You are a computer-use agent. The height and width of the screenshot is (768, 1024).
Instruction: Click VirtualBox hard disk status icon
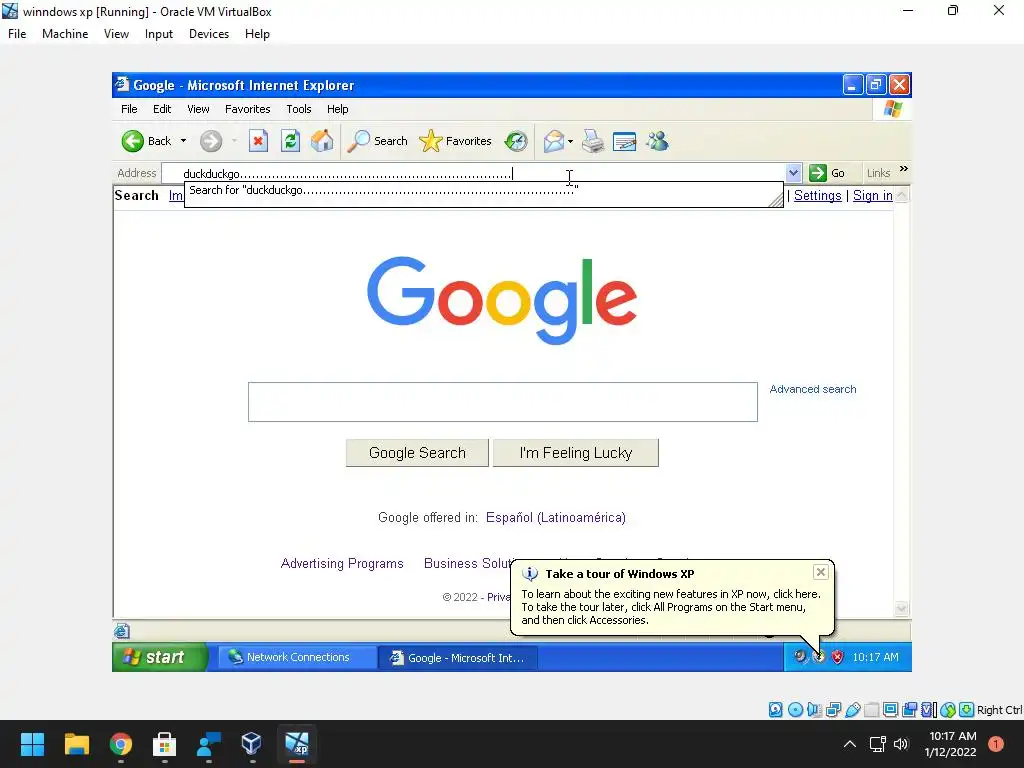(x=776, y=710)
